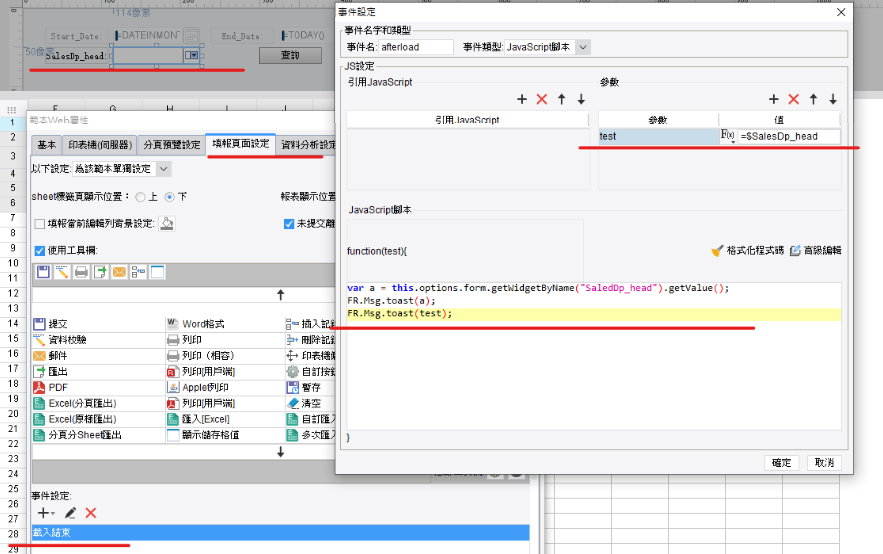The width and height of the screenshot is (883, 554).
Task: Move parameter up with arrow icon
Action: coord(813,100)
